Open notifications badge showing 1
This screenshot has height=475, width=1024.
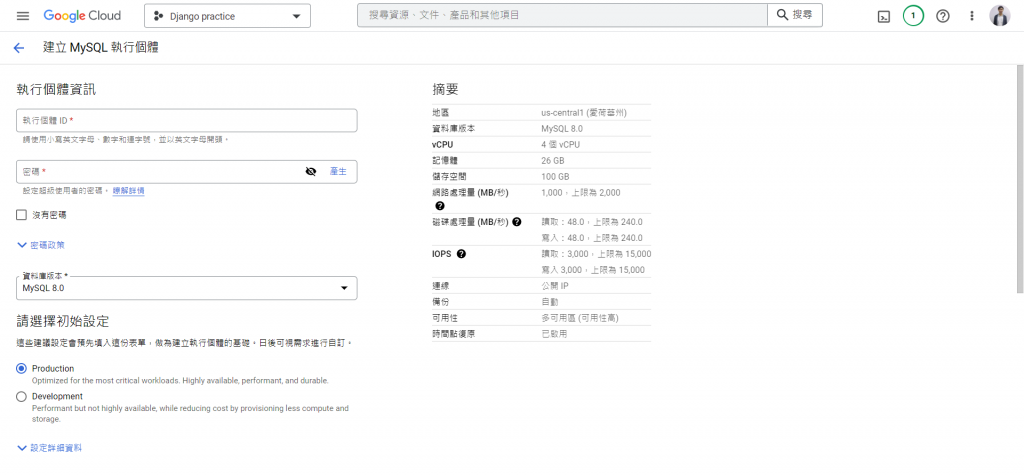point(913,16)
